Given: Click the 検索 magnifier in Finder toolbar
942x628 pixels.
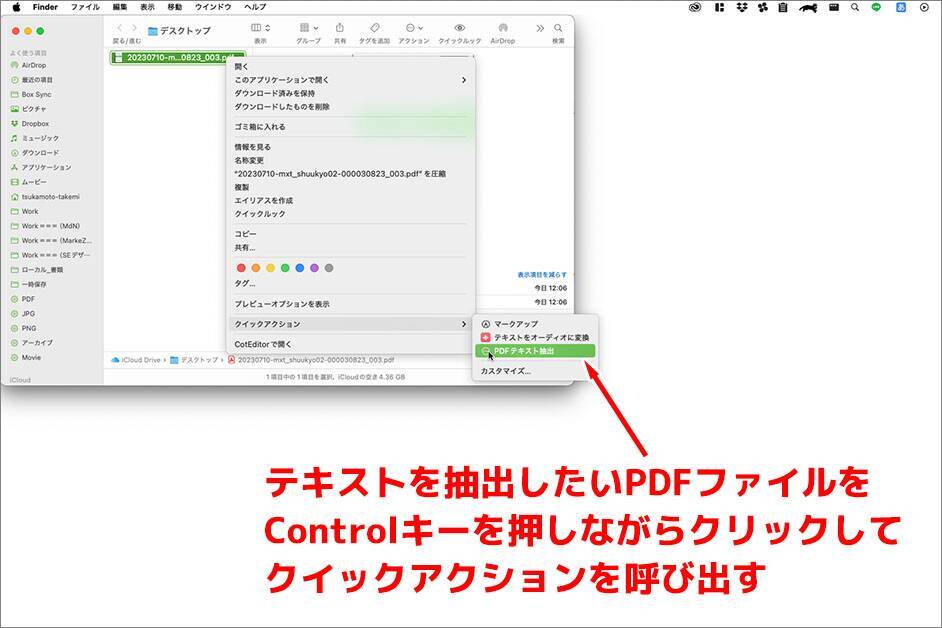Looking at the screenshot, I should 558,28.
